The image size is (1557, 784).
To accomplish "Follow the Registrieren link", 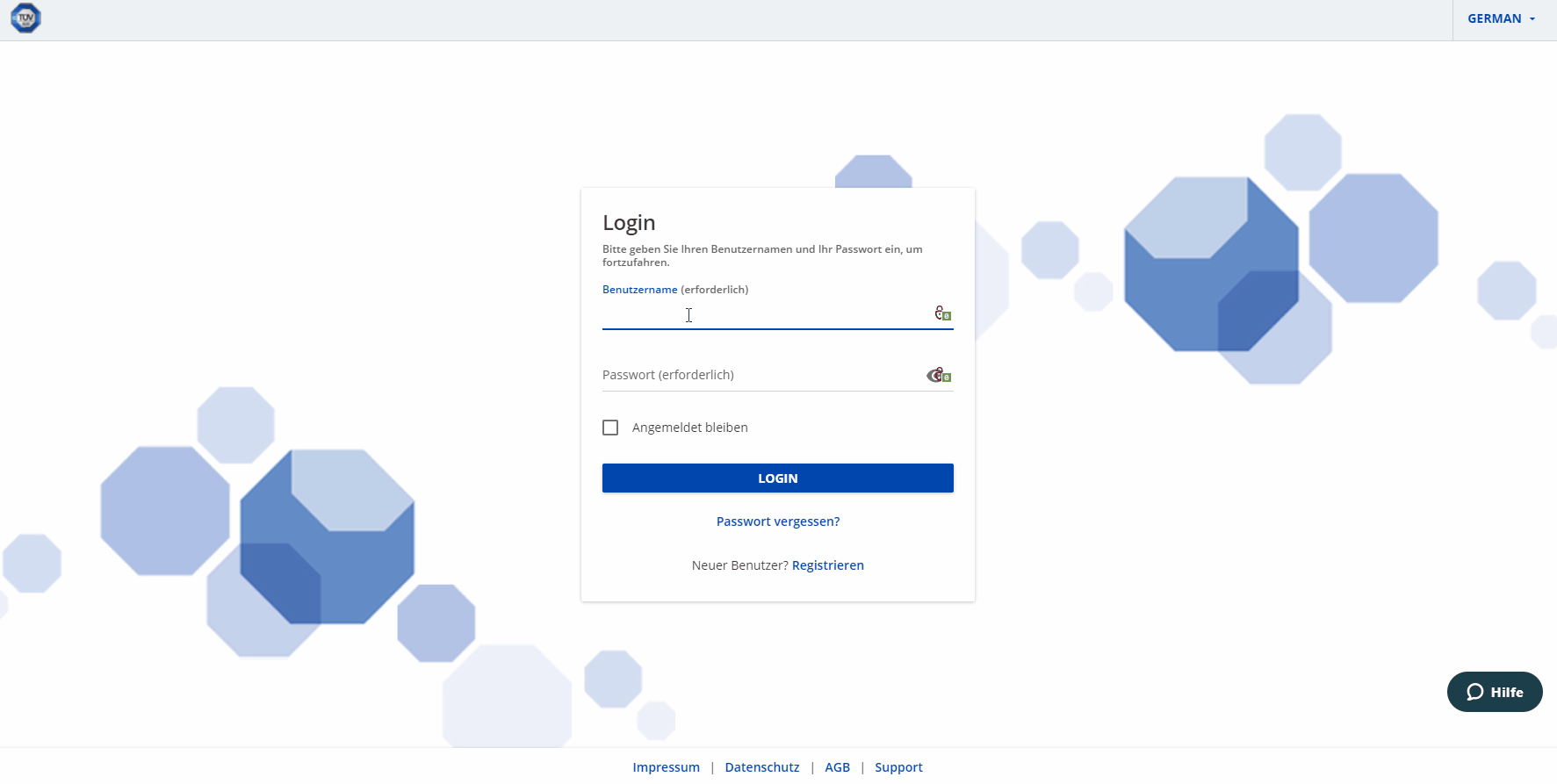I will point(827,565).
